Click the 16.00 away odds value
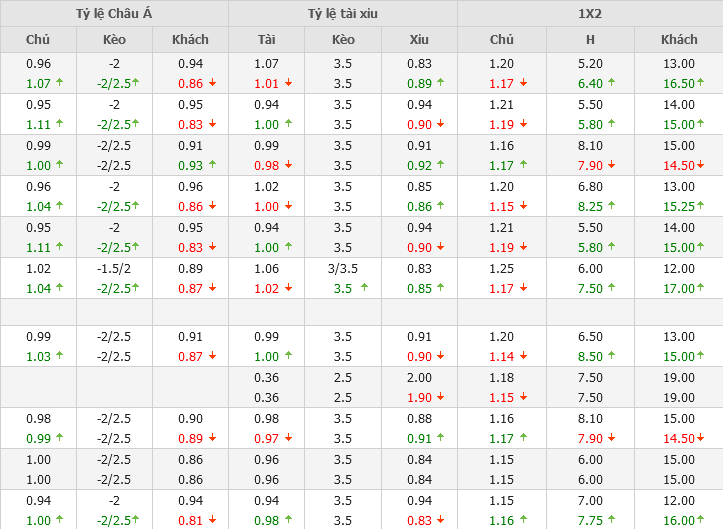723x529 pixels. [679, 520]
